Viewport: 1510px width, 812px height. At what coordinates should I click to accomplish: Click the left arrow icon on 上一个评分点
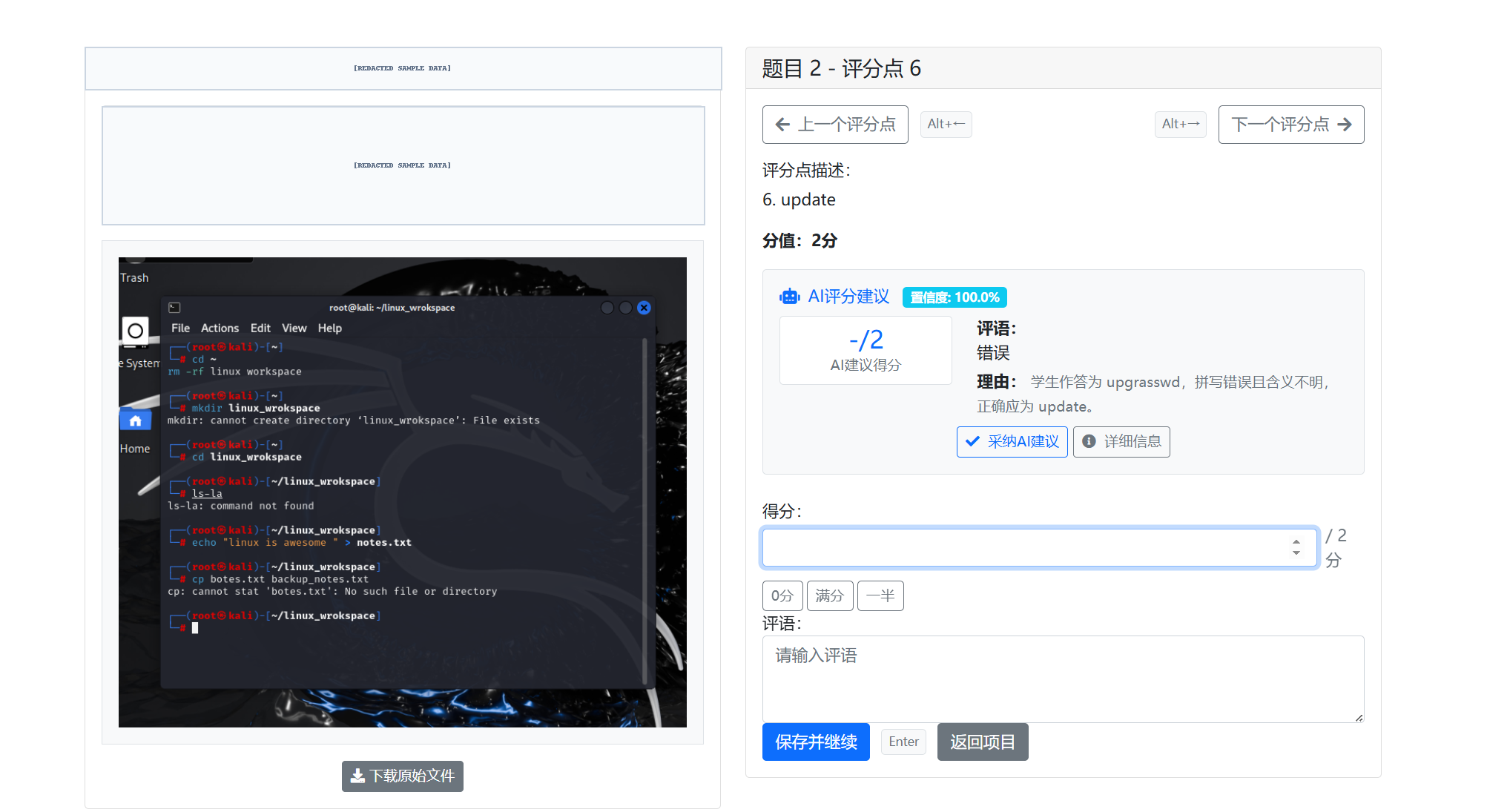(782, 125)
